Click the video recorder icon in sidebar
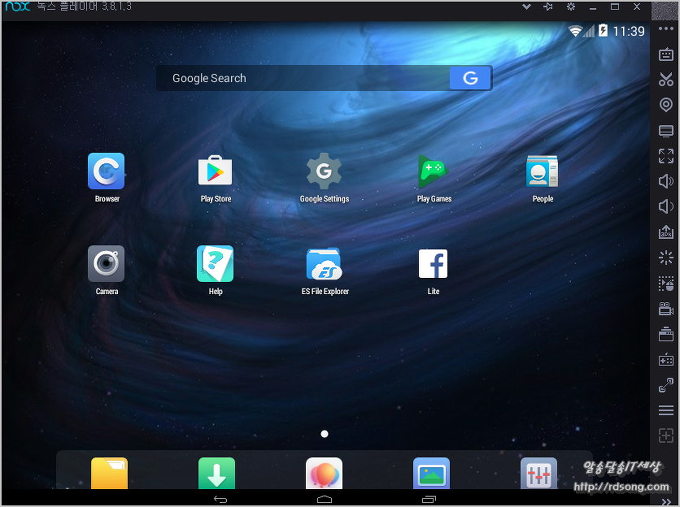 666,309
